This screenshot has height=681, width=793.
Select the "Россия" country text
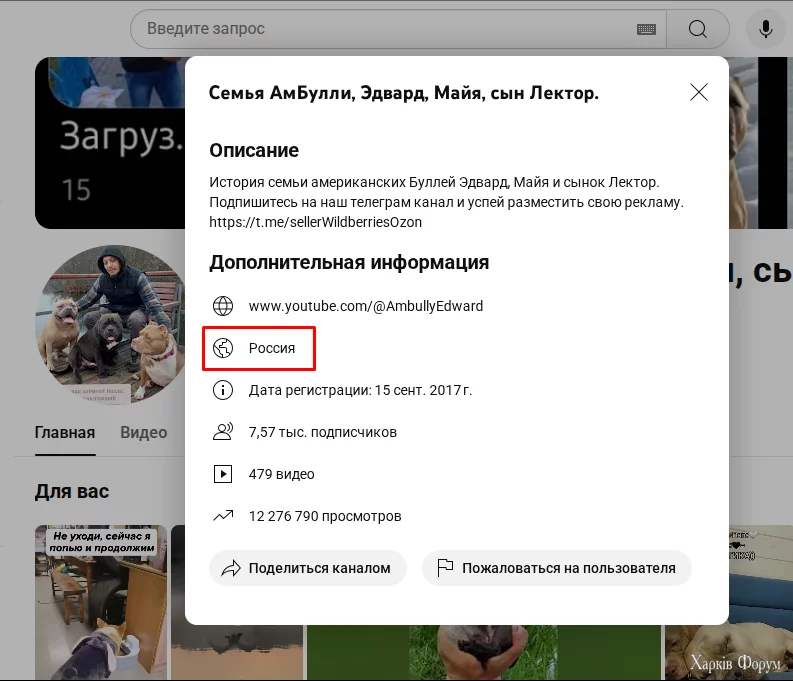coord(272,348)
